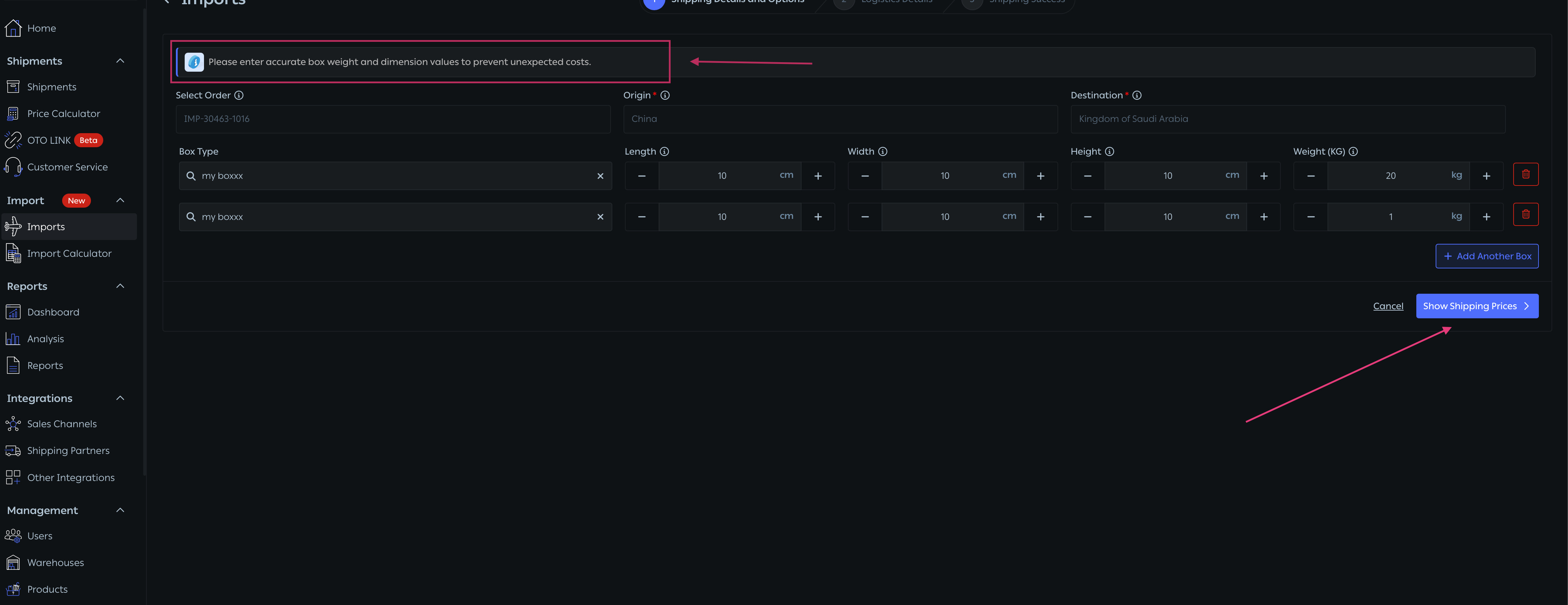Click Show Shipping Prices button
Screen dimensions: 1568x605
pyautogui.click(x=1477, y=306)
